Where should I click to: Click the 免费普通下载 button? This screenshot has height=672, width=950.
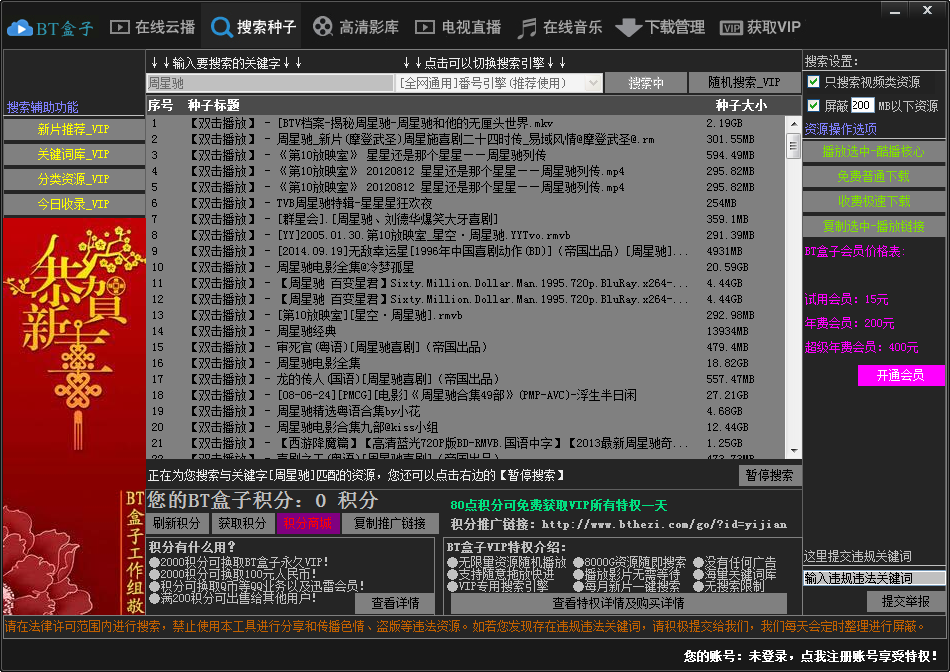tap(874, 176)
